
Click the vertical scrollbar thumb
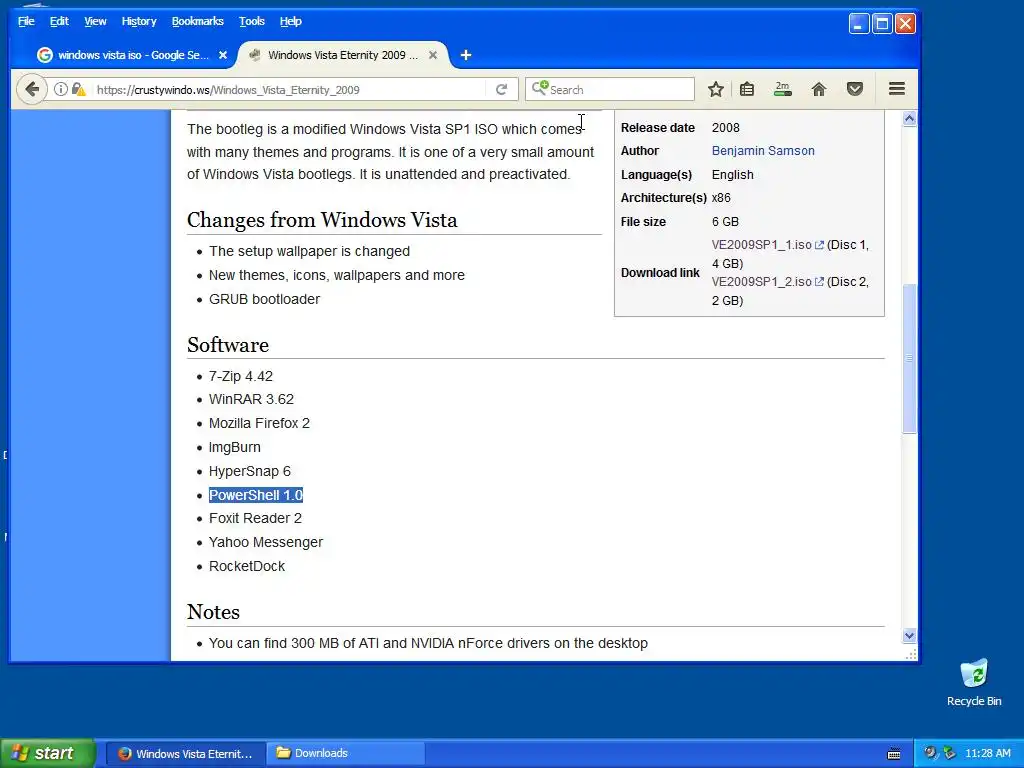tap(909, 358)
